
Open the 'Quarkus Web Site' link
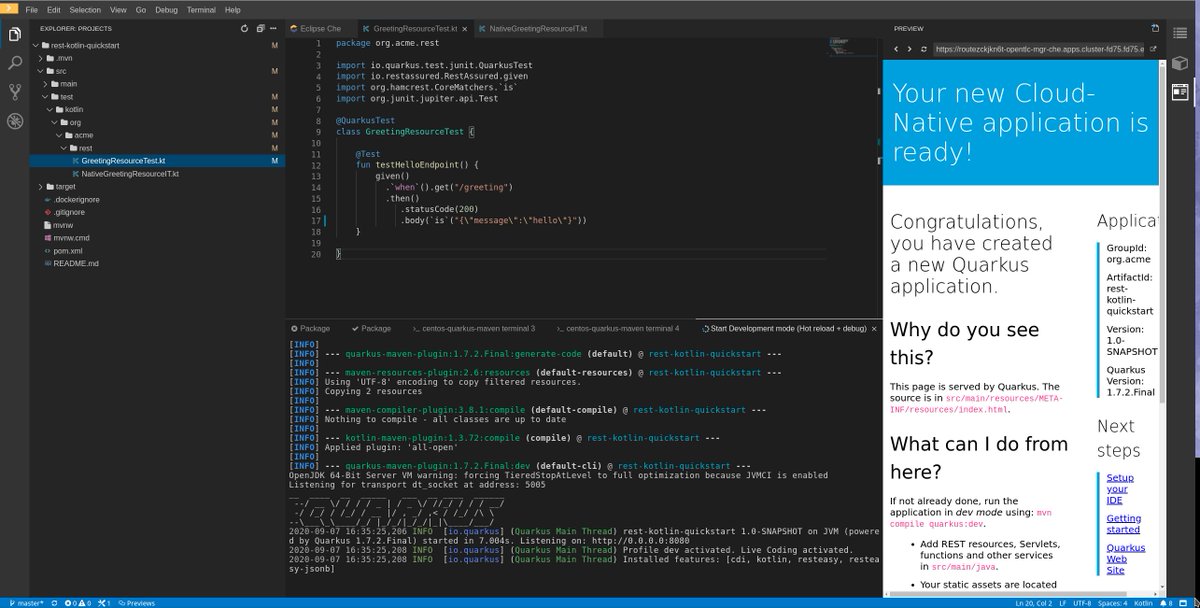[1124, 559]
